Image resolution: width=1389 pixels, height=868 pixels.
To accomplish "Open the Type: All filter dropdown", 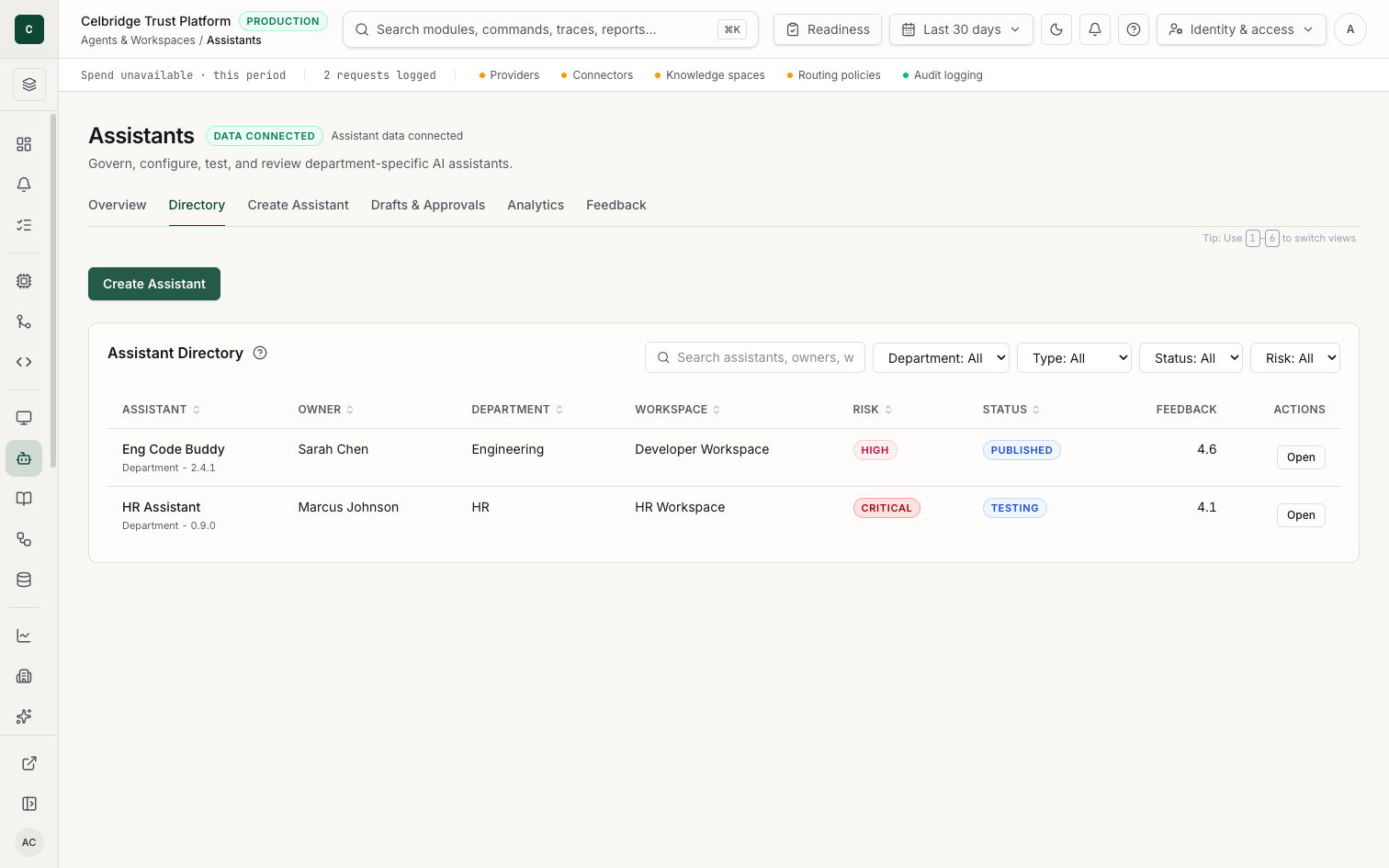I will tap(1074, 358).
